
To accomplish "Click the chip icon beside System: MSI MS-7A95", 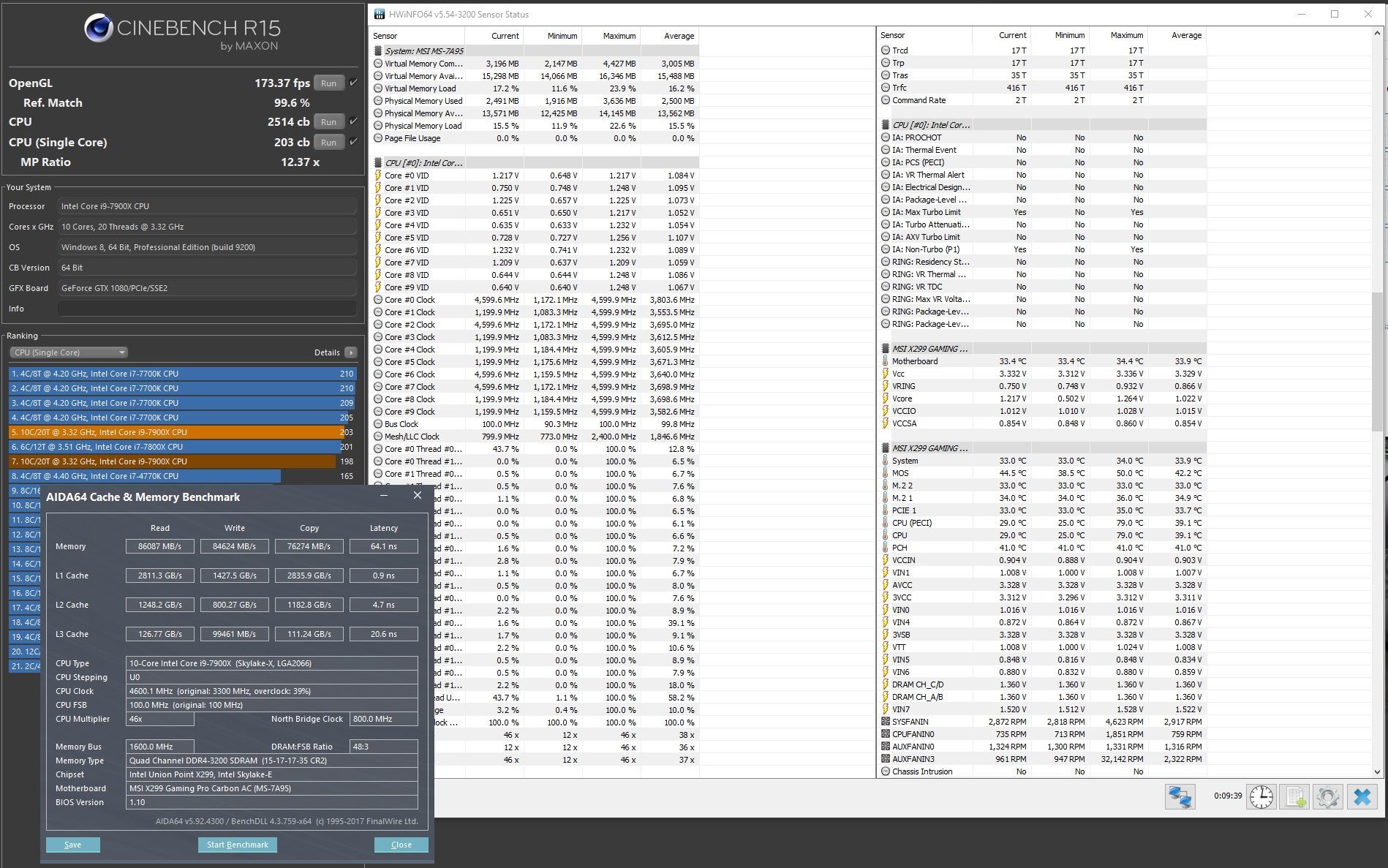I will coord(378,51).
